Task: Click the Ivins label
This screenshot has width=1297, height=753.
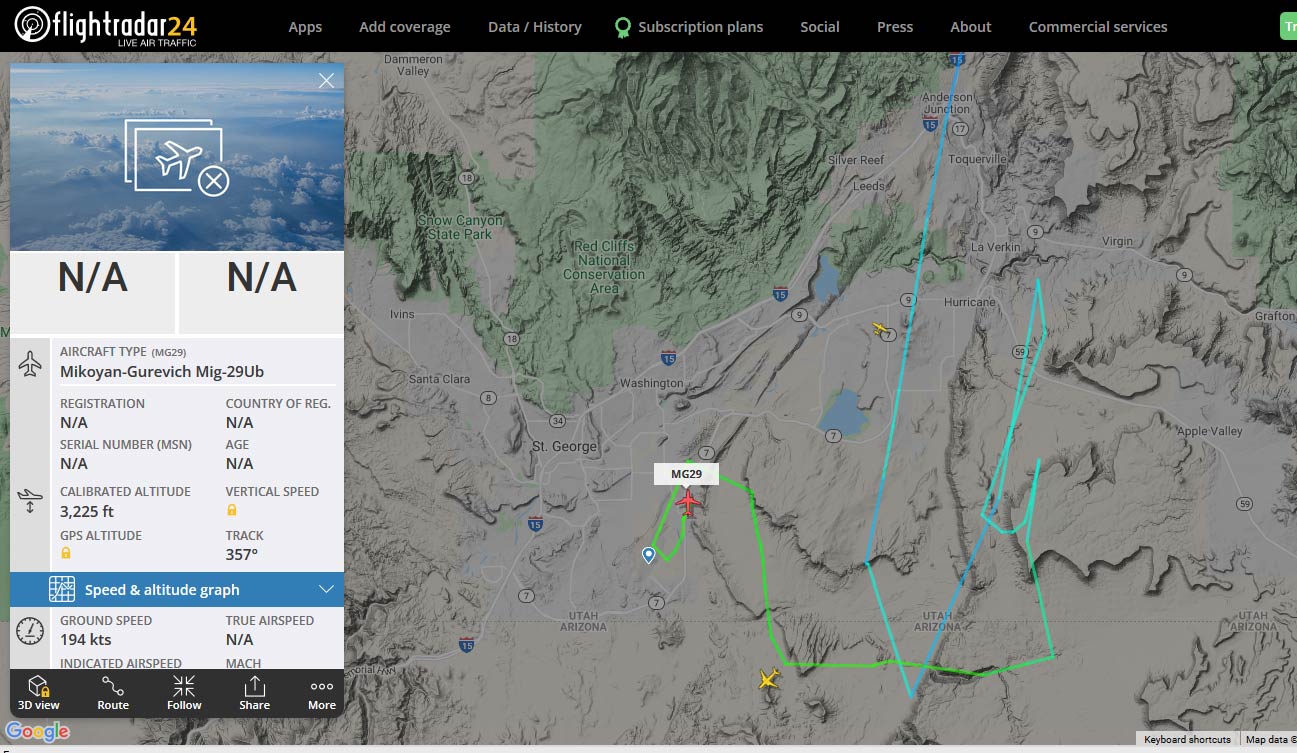Action: click(x=401, y=314)
